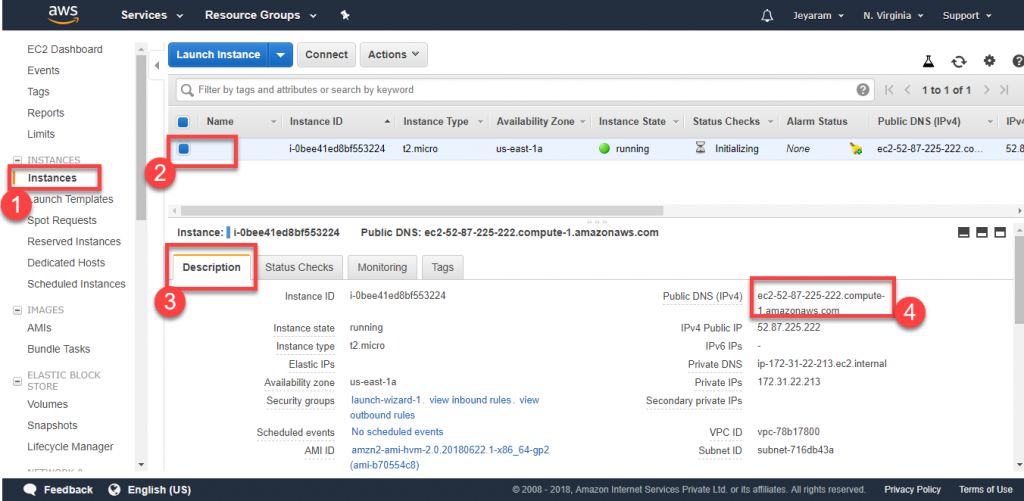Open the Terms of Use link
1024x501 pixels.
coord(985,489)
